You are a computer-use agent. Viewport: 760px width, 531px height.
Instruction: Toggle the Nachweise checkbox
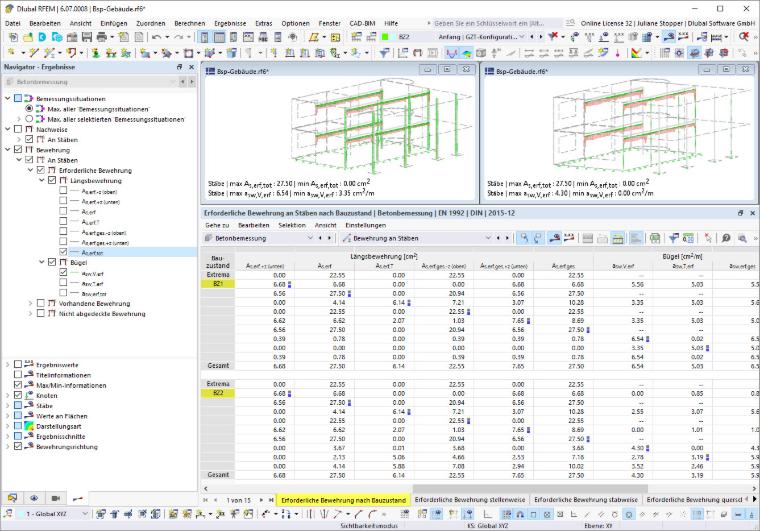tap(18, 129)
